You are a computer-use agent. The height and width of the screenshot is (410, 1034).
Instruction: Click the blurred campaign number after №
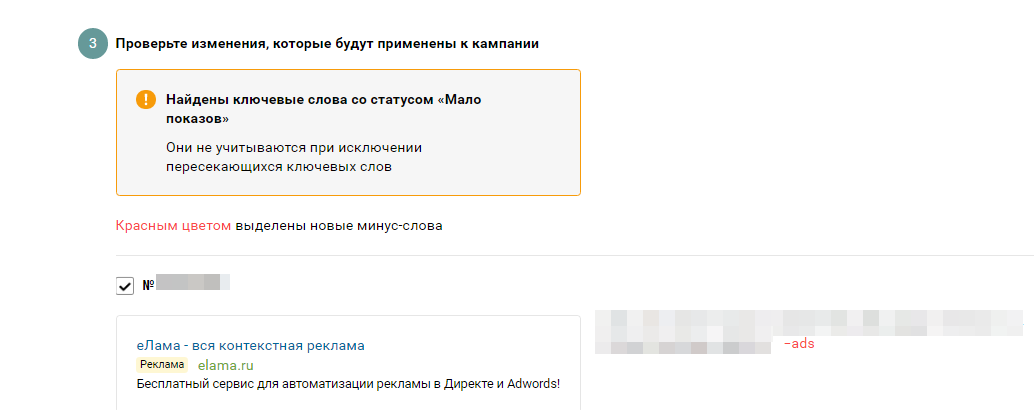coord(193,284)
